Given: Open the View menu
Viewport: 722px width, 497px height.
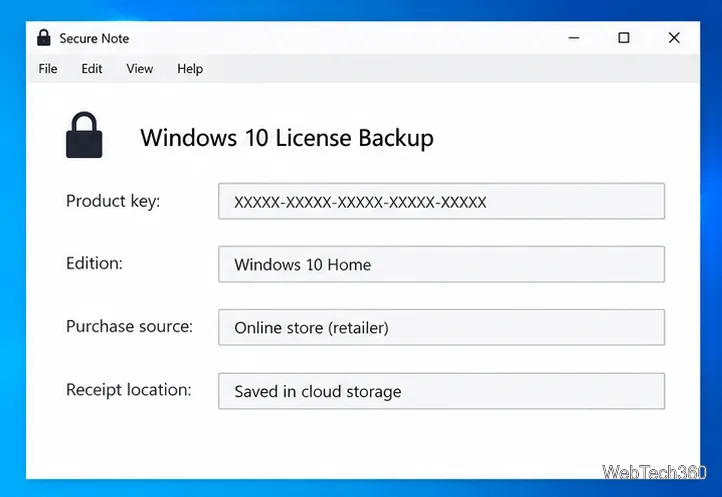Looking at the screenshot, I should tap(140, 69).
